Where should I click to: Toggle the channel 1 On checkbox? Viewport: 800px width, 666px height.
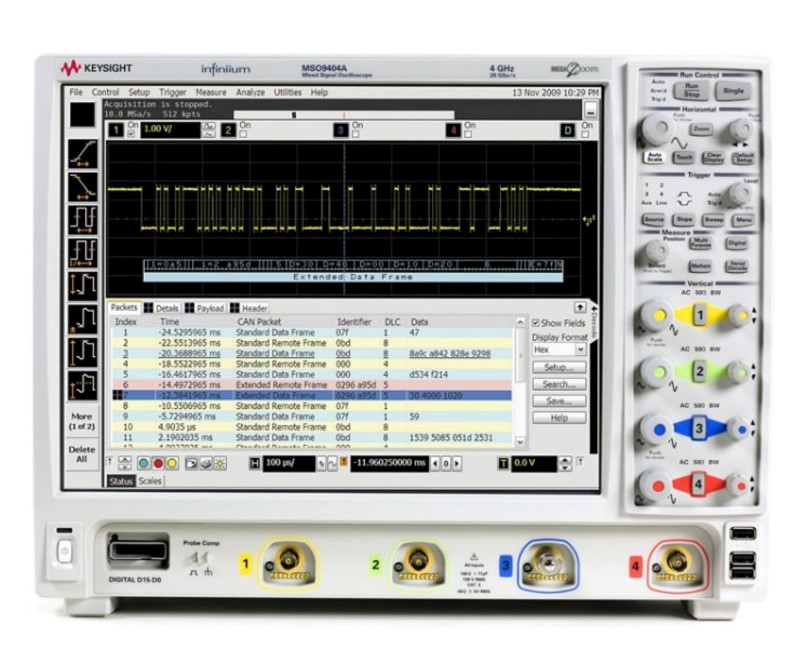[132, 133]
